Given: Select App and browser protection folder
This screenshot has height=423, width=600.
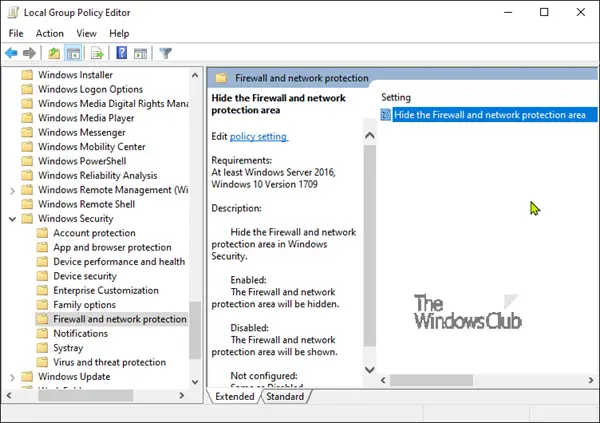Looking at the screenshot, I should click(x=112, y=247).
